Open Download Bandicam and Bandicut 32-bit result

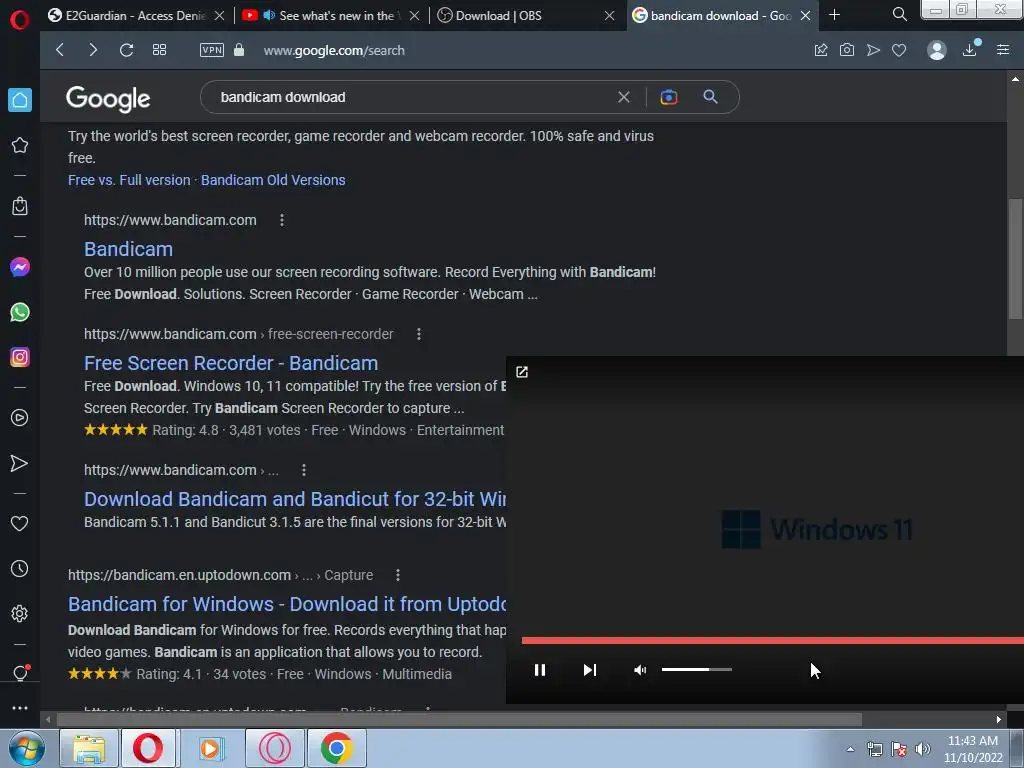click(x=295, y=499)
